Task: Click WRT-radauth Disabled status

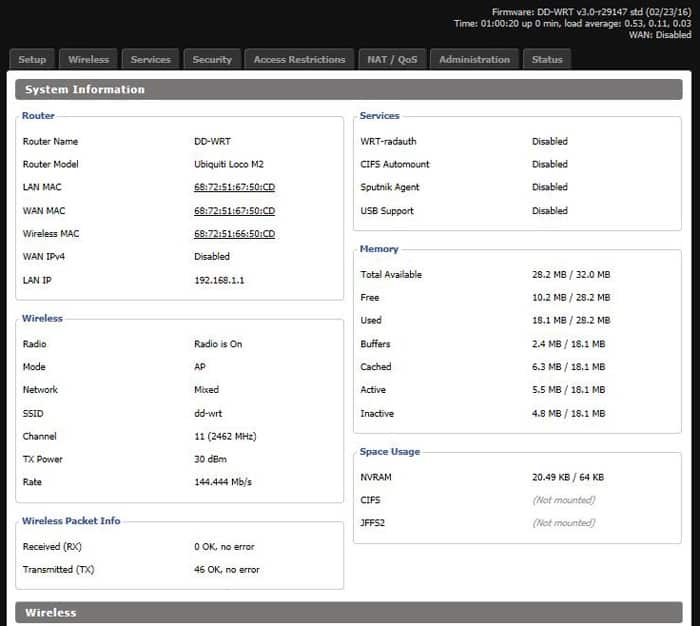Action: pyautogui.click(x=550, y=142)
